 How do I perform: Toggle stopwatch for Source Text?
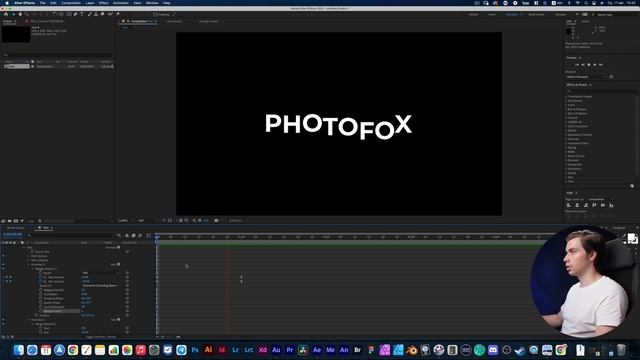tap(32, 252)
